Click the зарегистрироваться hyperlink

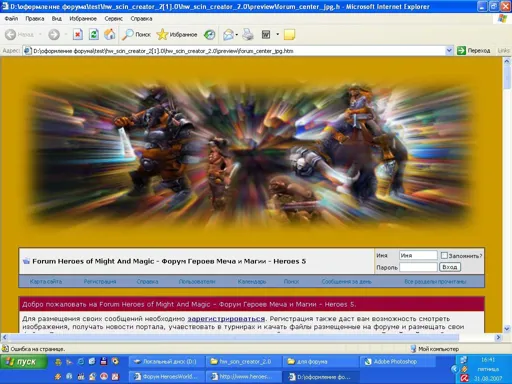226,319
